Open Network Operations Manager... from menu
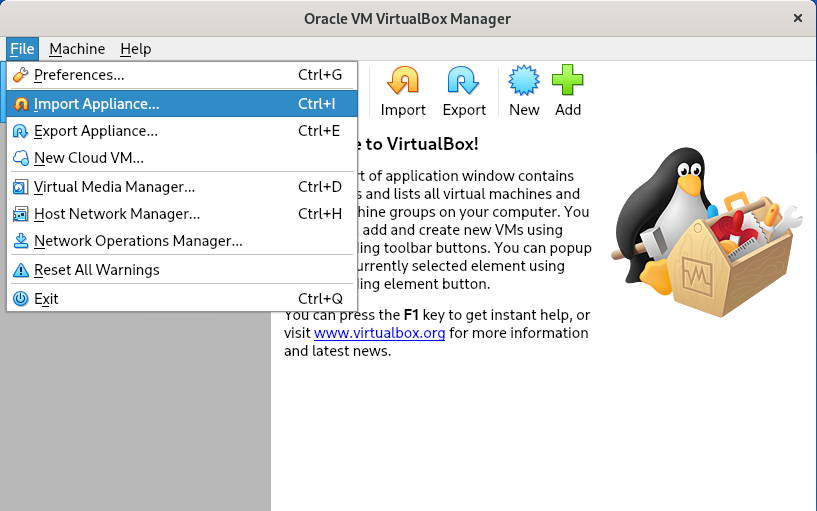 pyautogui.click(x=182, y=241)
